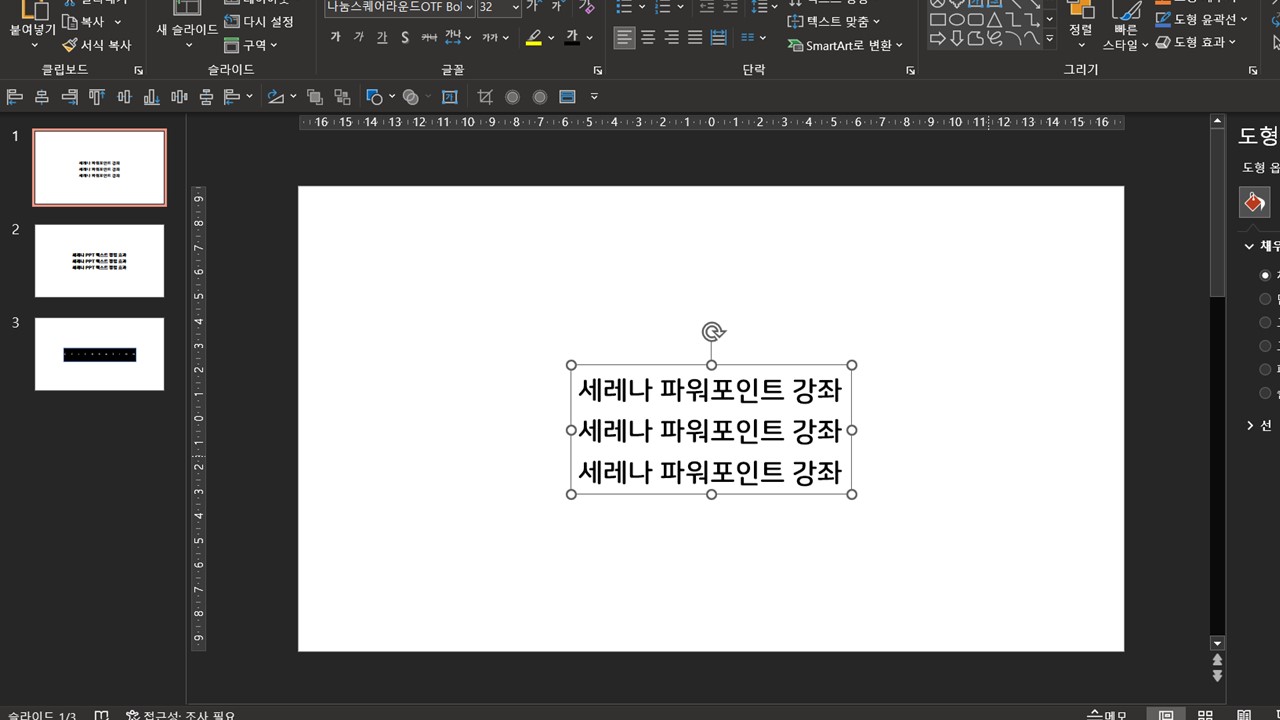Toggle bold formatting
This screenshot has height=720, width=1280.
pyautogui.click(x=335, y=37)
